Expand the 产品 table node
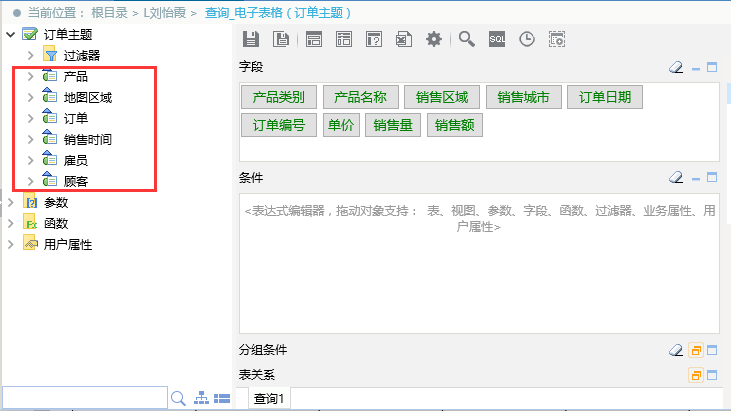The image size is (731, 411). pyautogui.click(x=31, y=76)
